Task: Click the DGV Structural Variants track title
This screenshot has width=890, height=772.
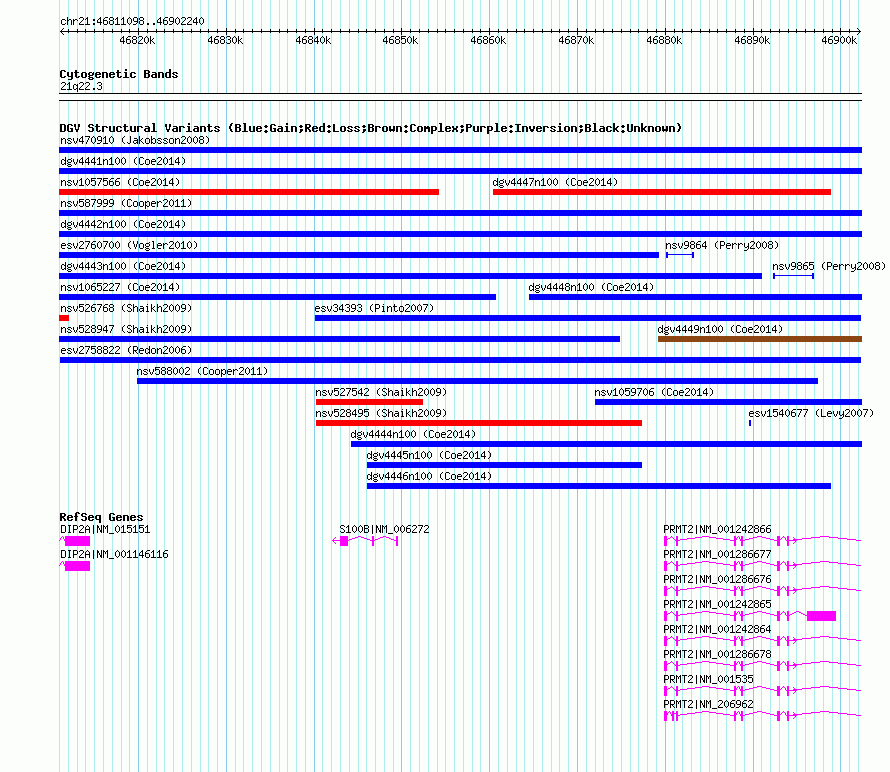Action: (x=371, y=128)
